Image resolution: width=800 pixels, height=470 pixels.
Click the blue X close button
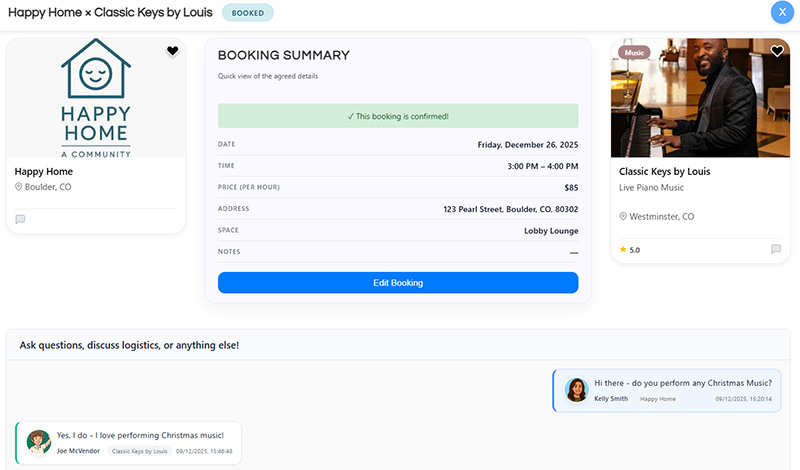pos(781,12)
